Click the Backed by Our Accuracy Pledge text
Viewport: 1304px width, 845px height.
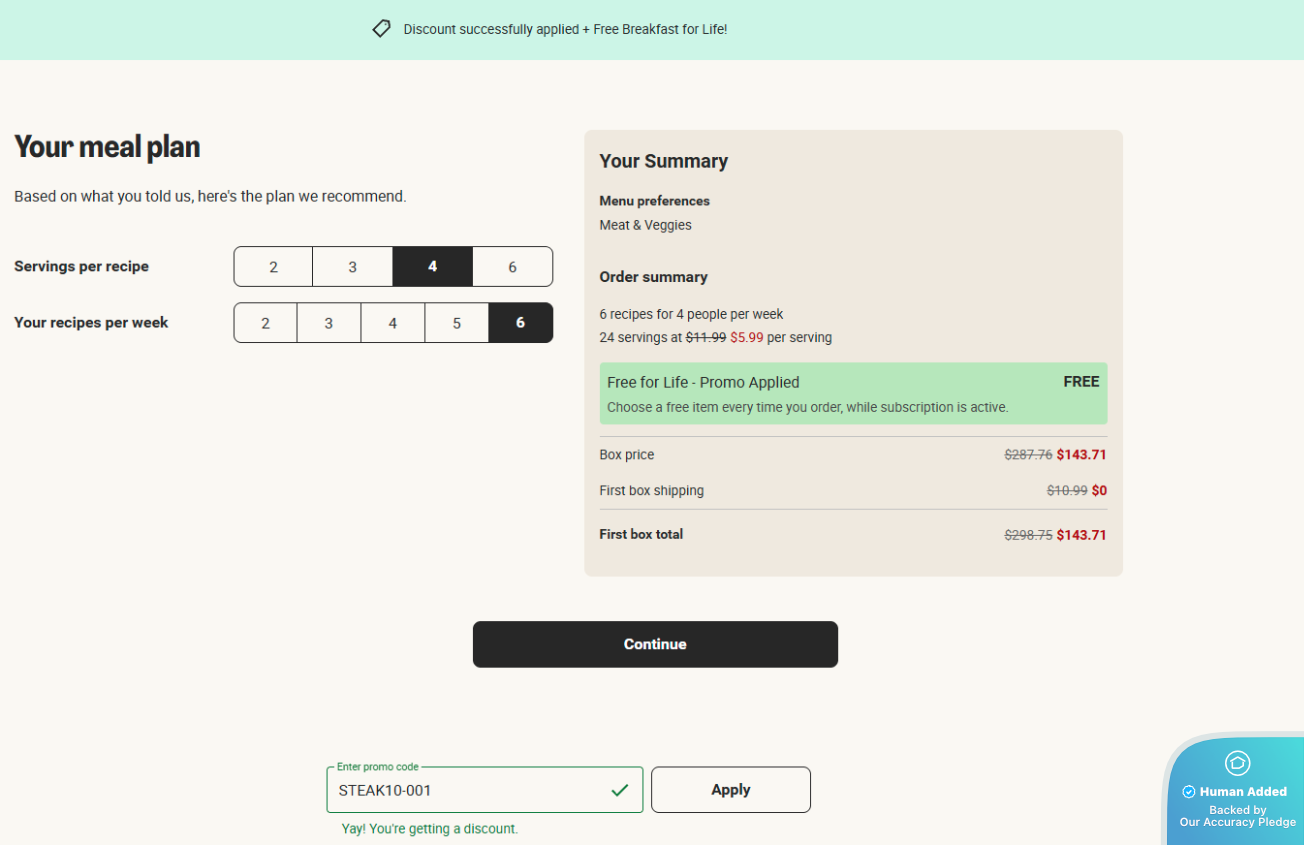1237,816
